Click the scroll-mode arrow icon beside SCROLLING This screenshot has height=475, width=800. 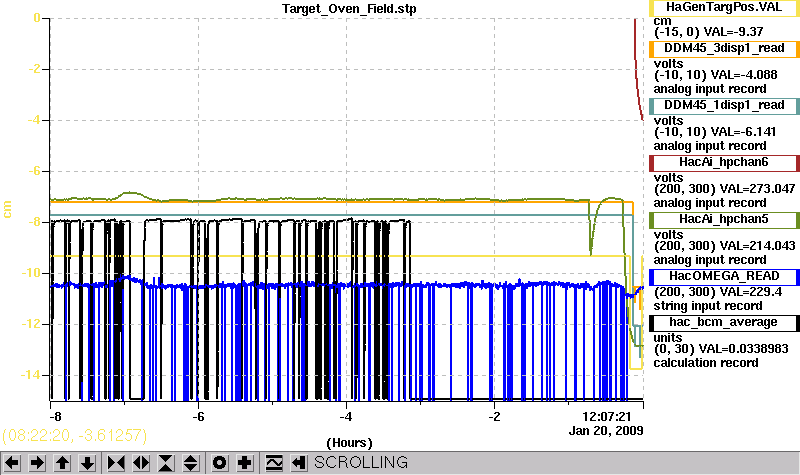pos(299,463)
